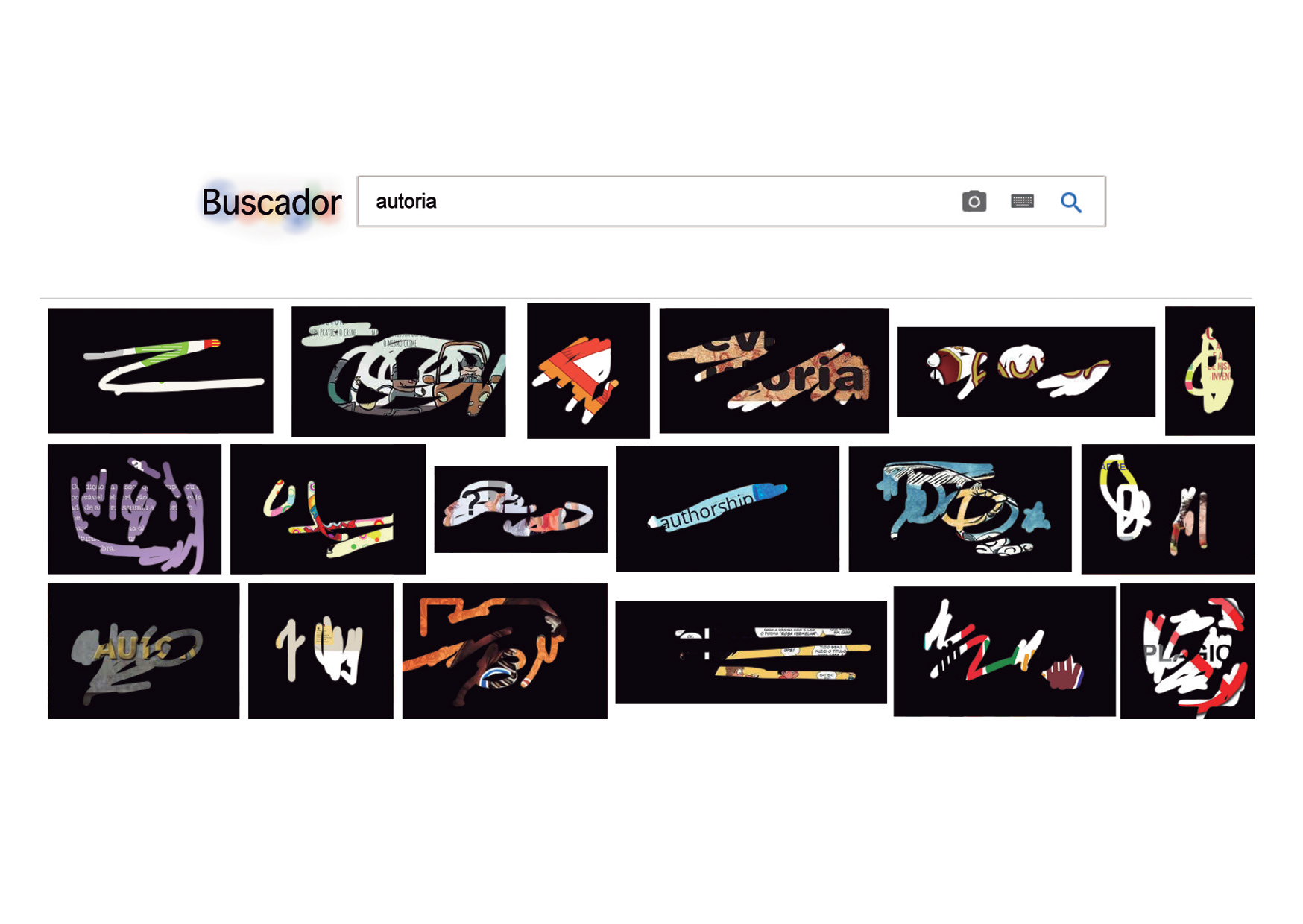Select the cream-colored hand shapes thumbnail

pos(321,651)
